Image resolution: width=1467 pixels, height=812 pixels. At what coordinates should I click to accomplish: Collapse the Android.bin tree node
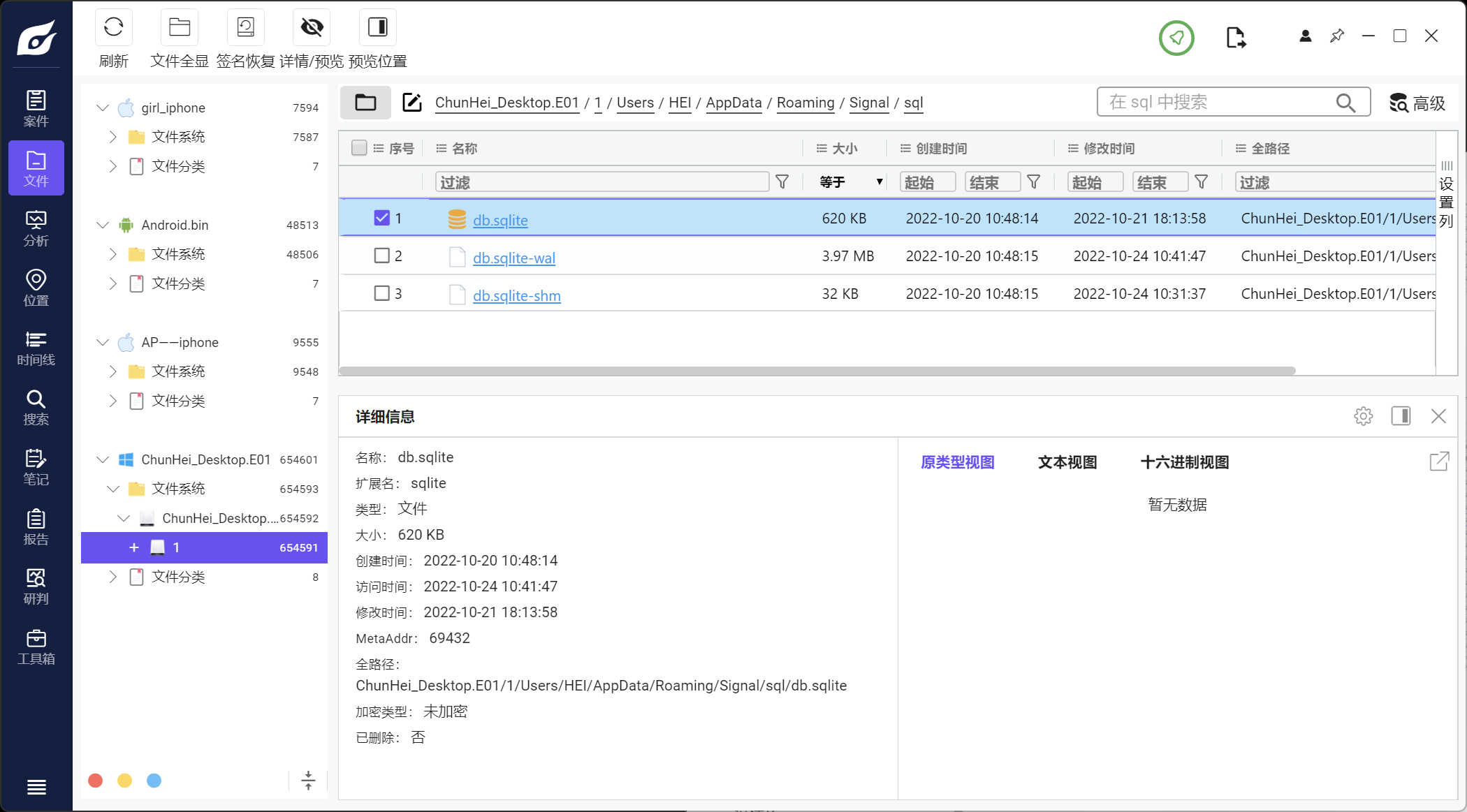pos(103,225)
